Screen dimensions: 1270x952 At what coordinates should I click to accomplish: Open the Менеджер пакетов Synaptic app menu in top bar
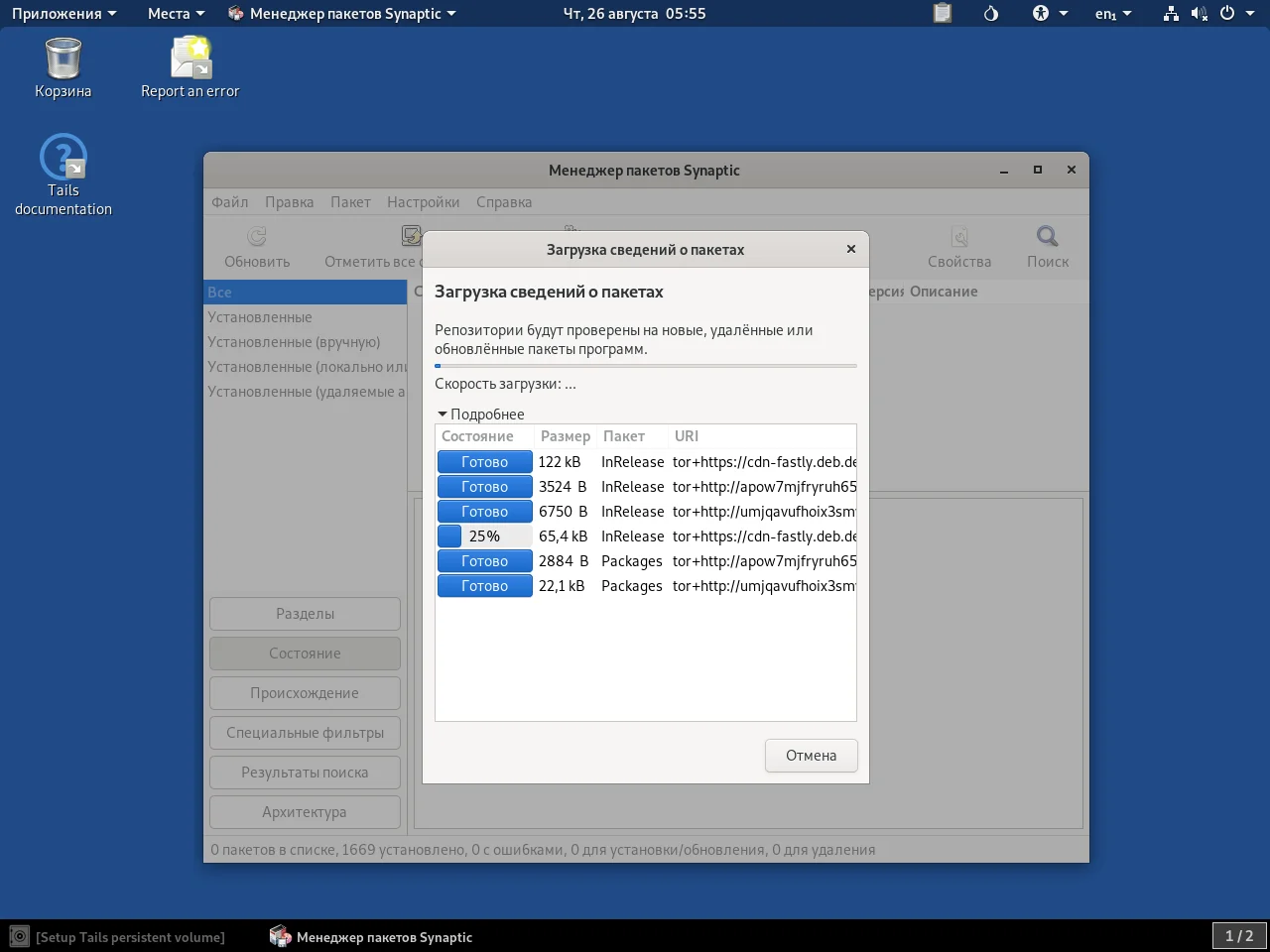(342, 14)
